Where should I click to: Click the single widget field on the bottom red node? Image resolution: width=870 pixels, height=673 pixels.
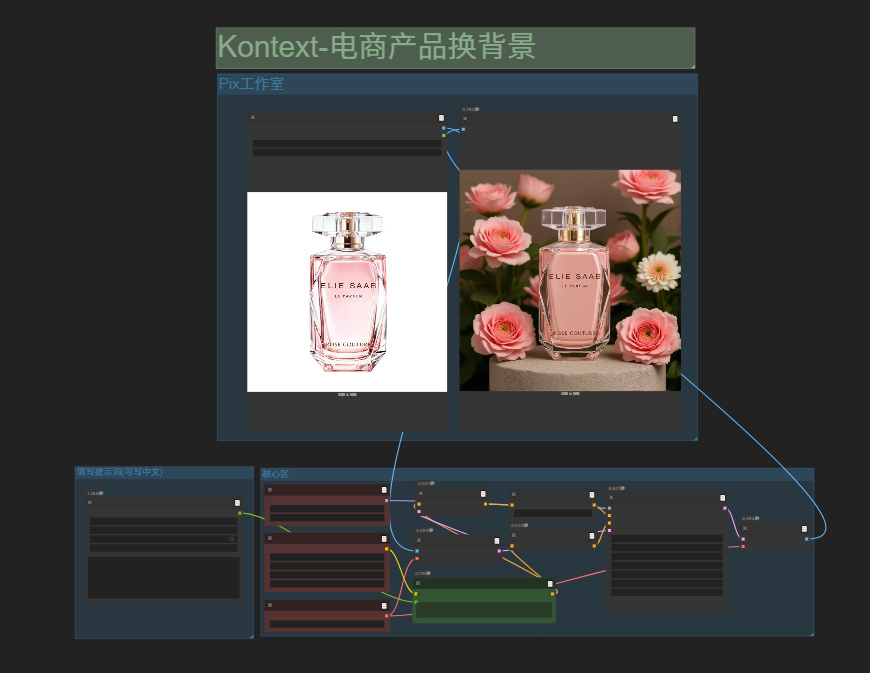click(x=327, y=624)
